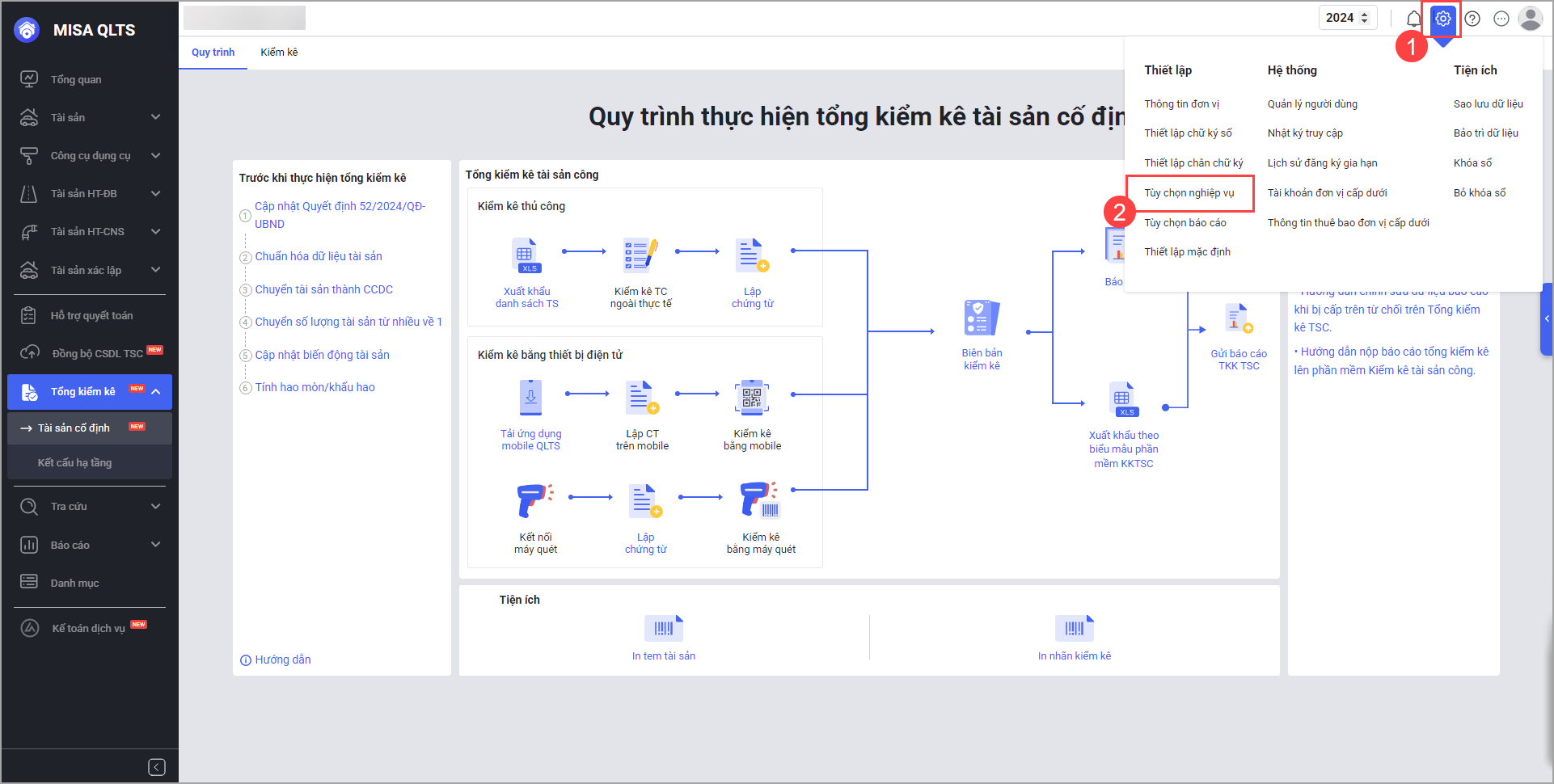Open Chuyển tài sản thành CCDC link
Image resolution: width=1554 pixels, height=784 pixels.
click(x=324, y=289)
